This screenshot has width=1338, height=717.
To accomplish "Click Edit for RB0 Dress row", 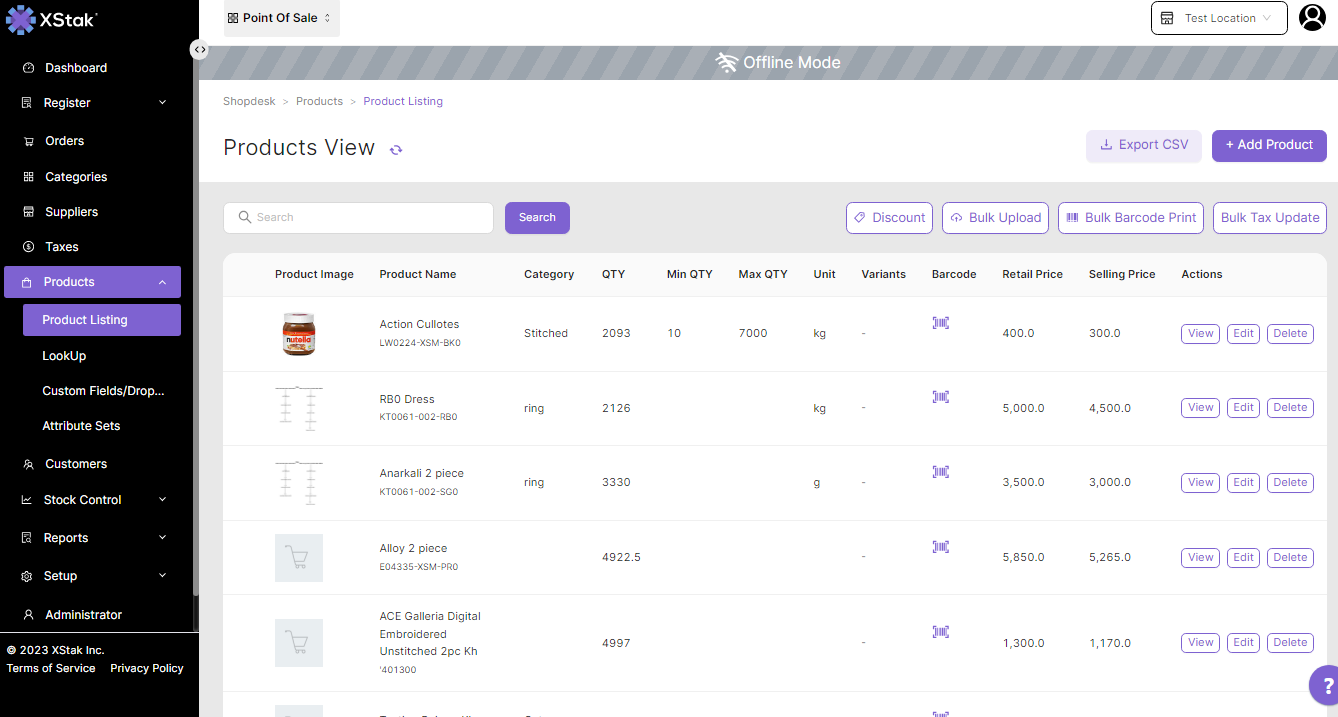I will (x=1243, y=408).
